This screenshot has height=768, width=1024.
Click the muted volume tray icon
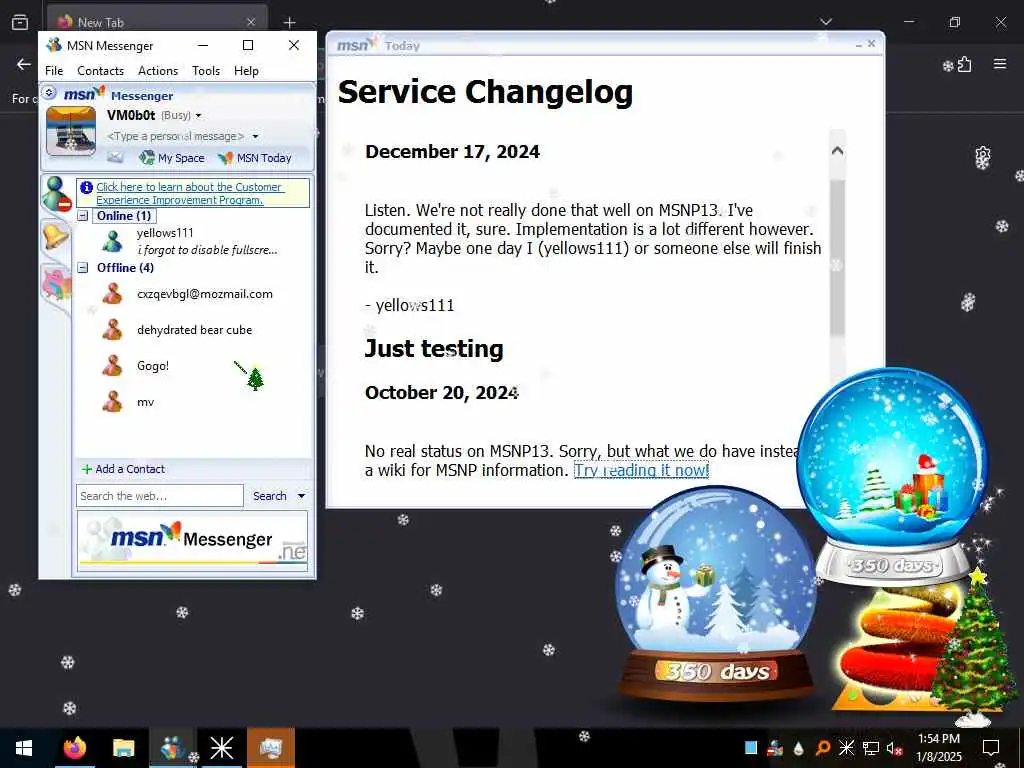894,748
